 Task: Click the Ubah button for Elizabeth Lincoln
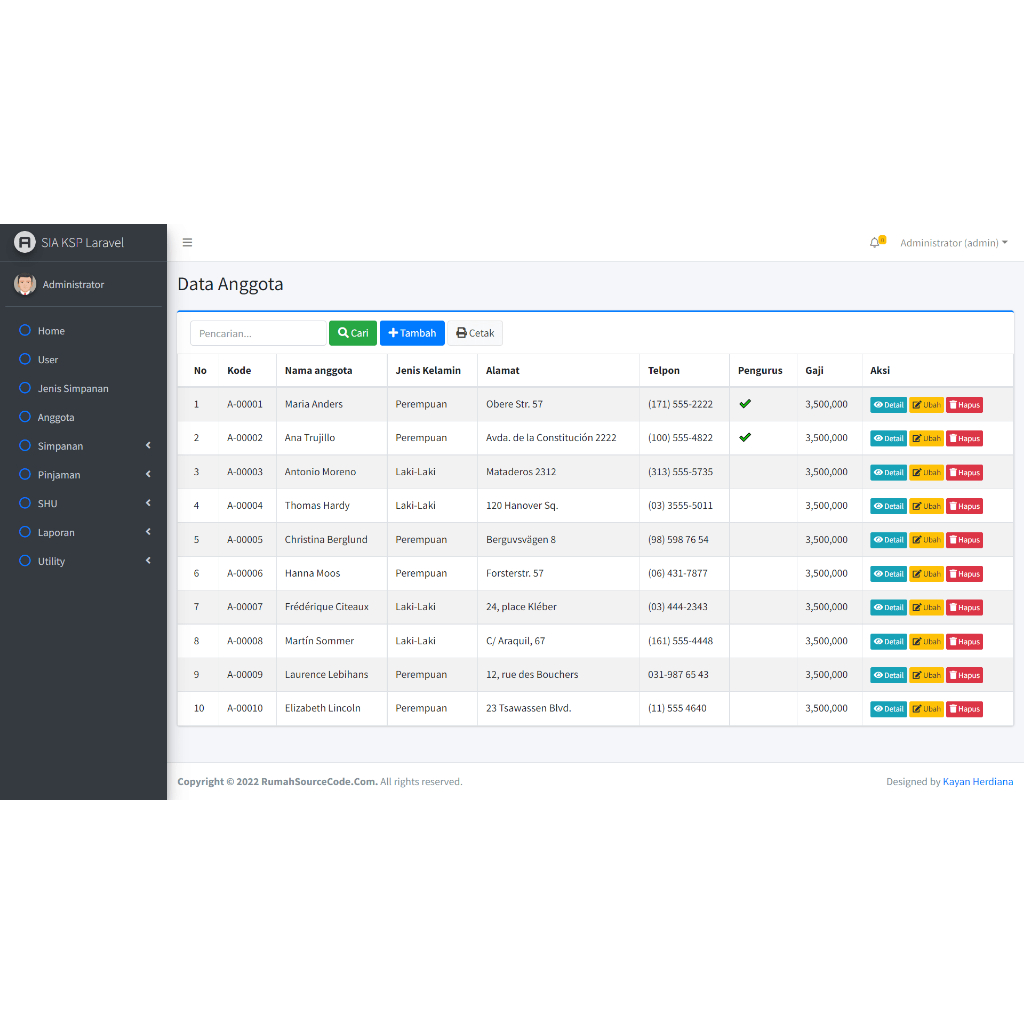point(926,708)
